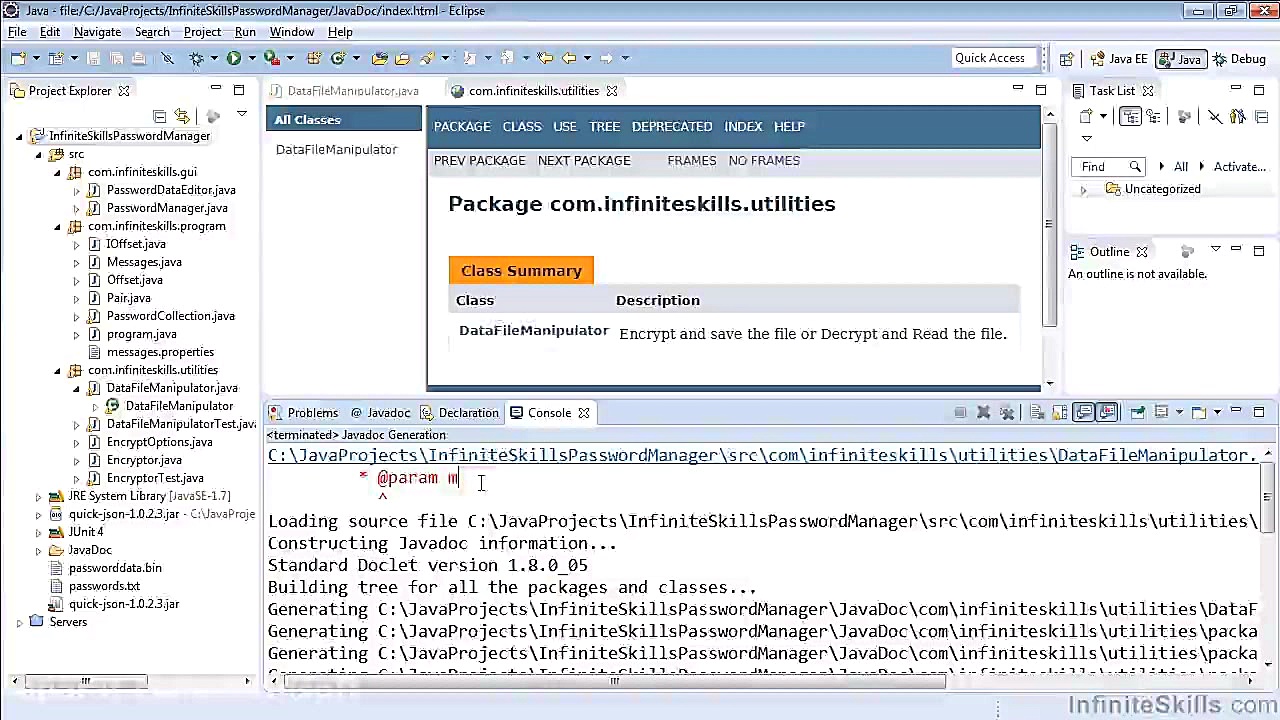The width and height of the screenshot is (1280, 720).
Task: Toggle Show Console on Standard Error change
Action: pyautogui.click(x=1107, y=412)
